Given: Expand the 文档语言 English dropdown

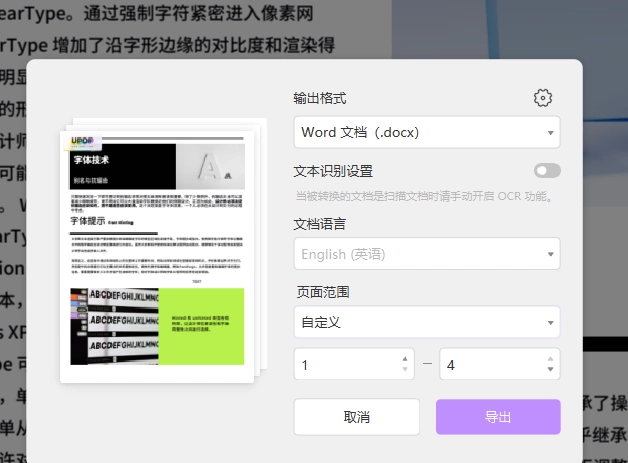Looking at the screenshot, I should point(427,254).
